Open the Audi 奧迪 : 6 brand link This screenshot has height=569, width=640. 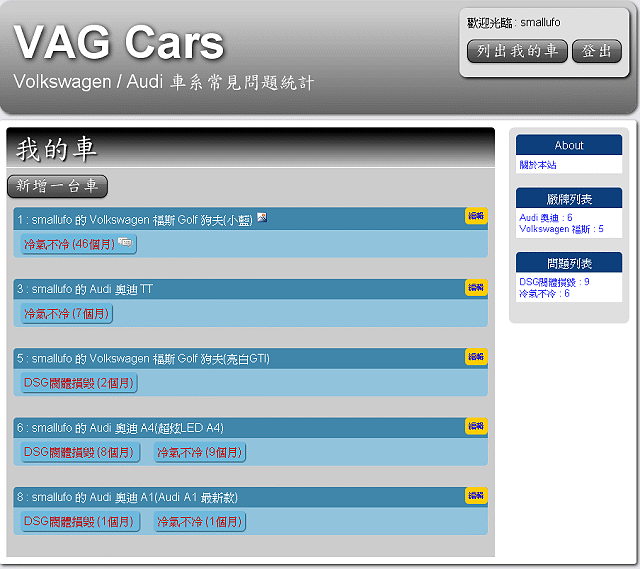[546, 218]
